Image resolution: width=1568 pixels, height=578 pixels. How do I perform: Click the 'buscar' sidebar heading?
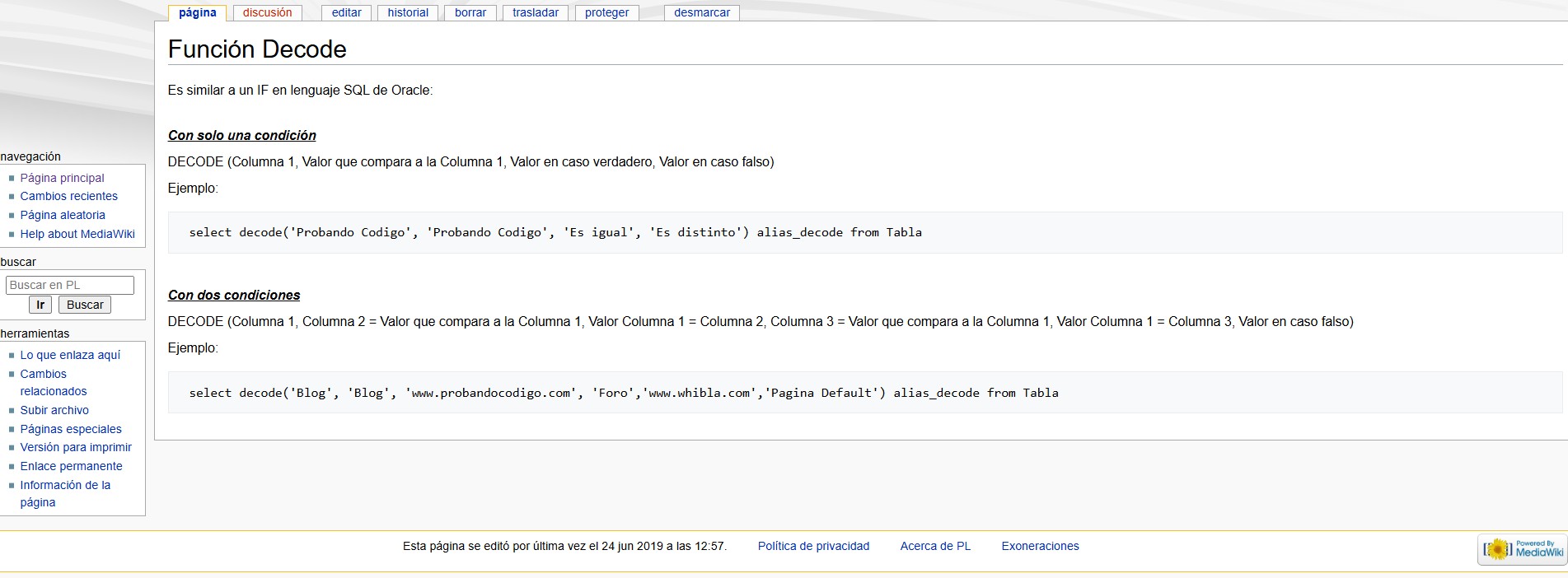18,262
